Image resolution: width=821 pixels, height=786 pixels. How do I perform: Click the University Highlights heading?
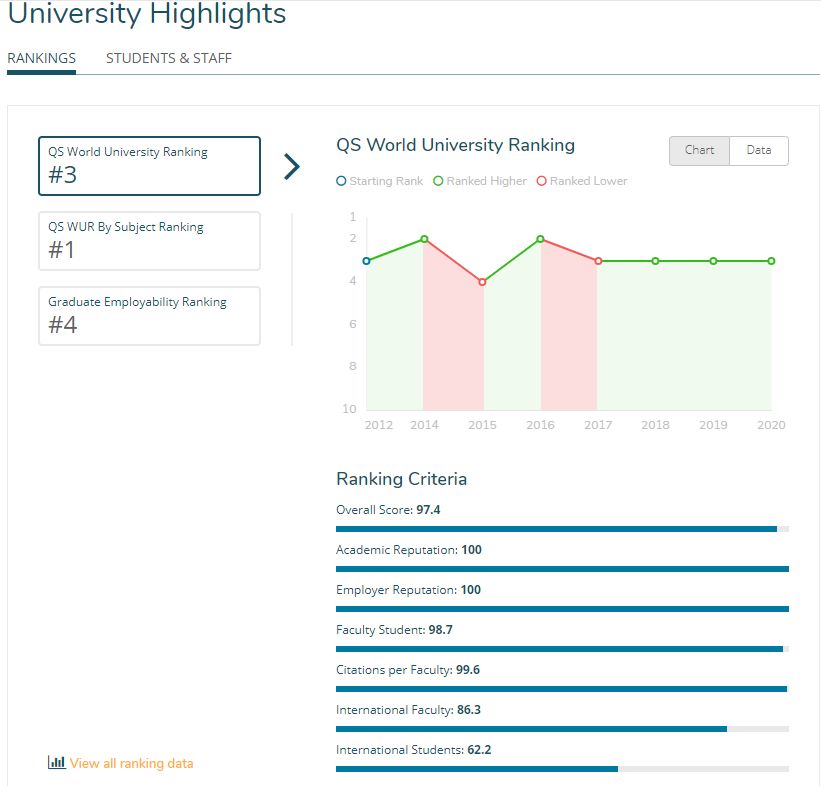pyautogui.click(x=147, y=14)
